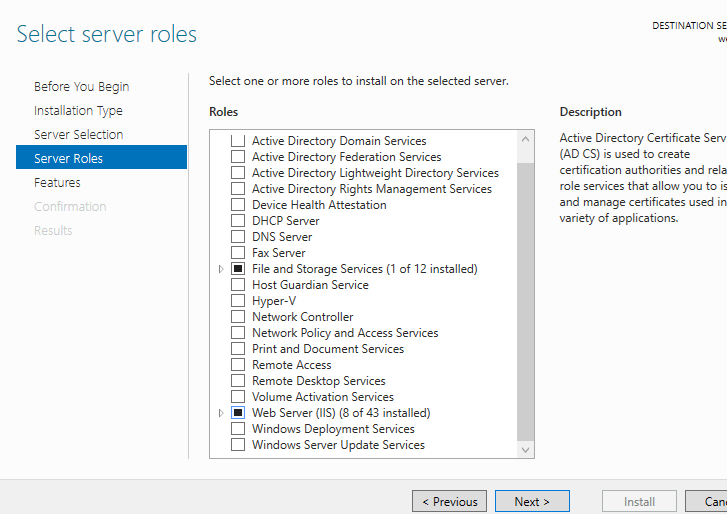
Task: Click the Next button
Action: click(532, 501)
